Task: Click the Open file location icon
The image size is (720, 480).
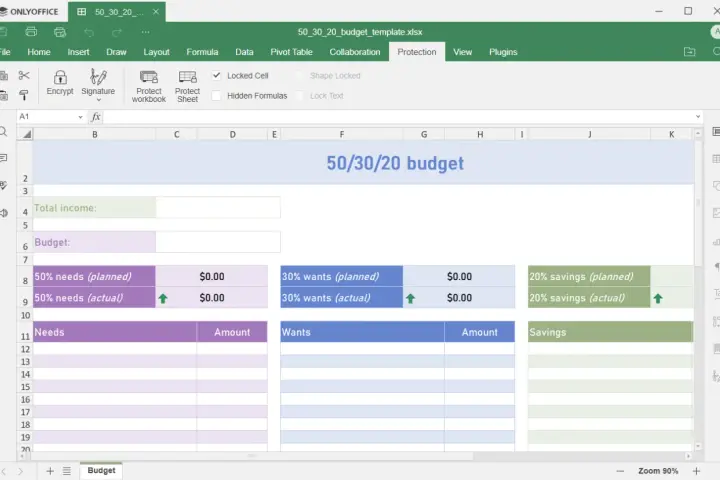Action: (x=689, y=52)
